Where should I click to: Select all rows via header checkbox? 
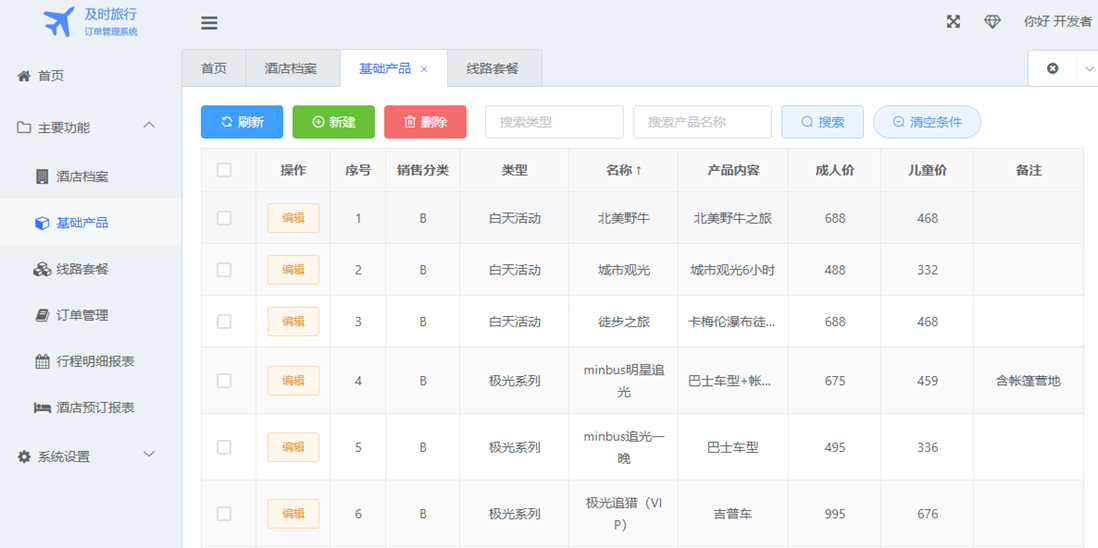[x=224, y=170]
